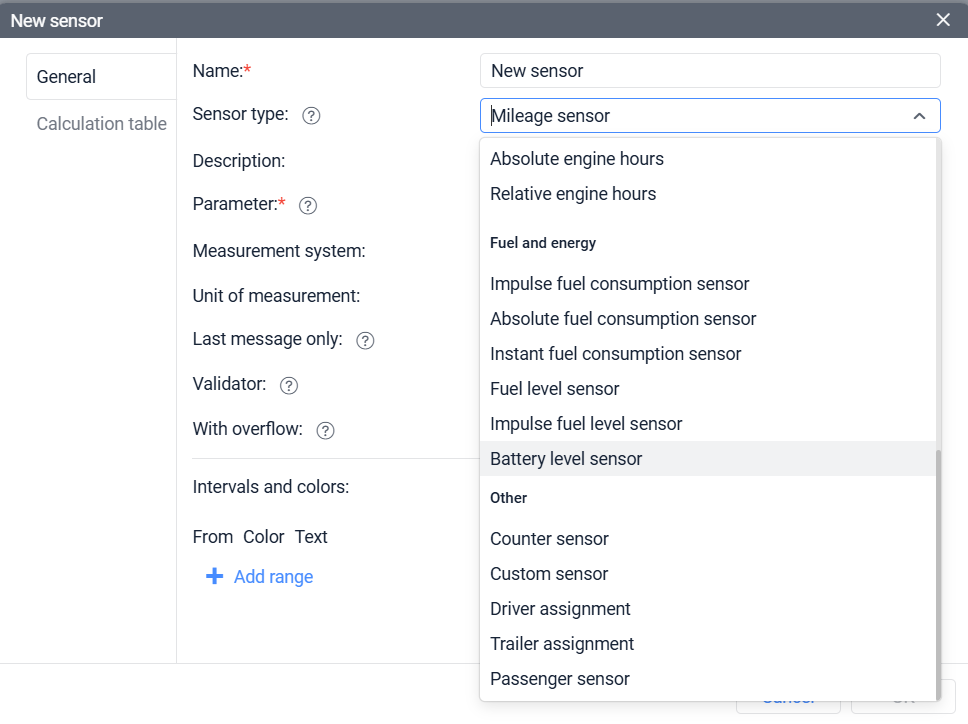Switch to the Calculation table tab
The image size is (968, 724).
click(102, 124)
